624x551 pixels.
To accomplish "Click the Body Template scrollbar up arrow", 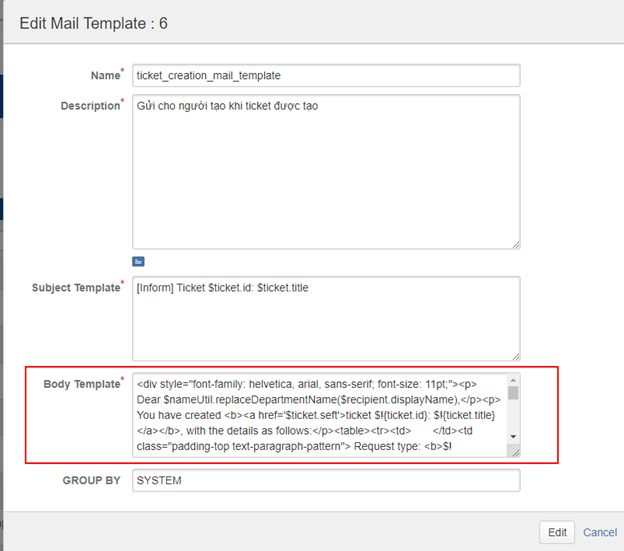I will coord(513,380).
